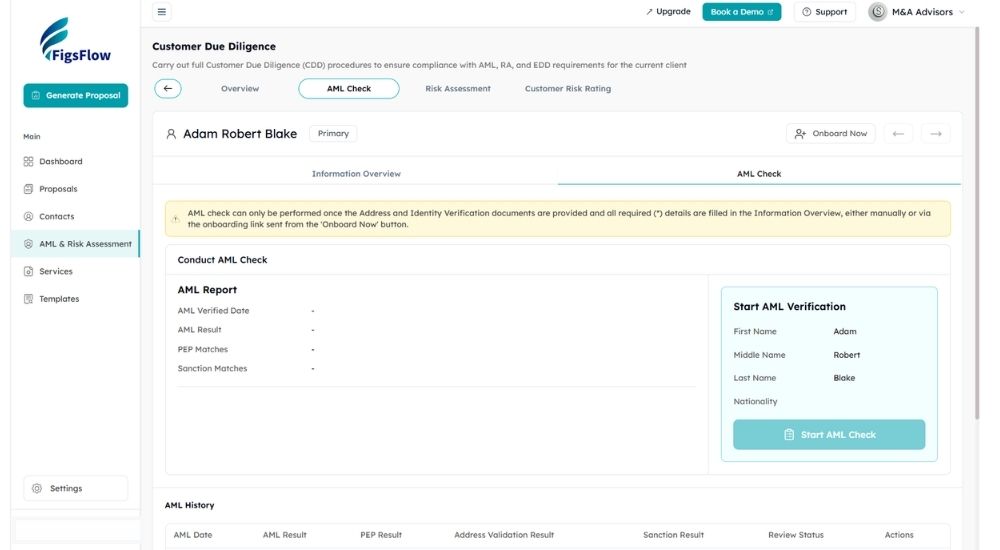Click the Contacts person icon
Viewport: 1000px width, 550px height.
tap(28, 216)
